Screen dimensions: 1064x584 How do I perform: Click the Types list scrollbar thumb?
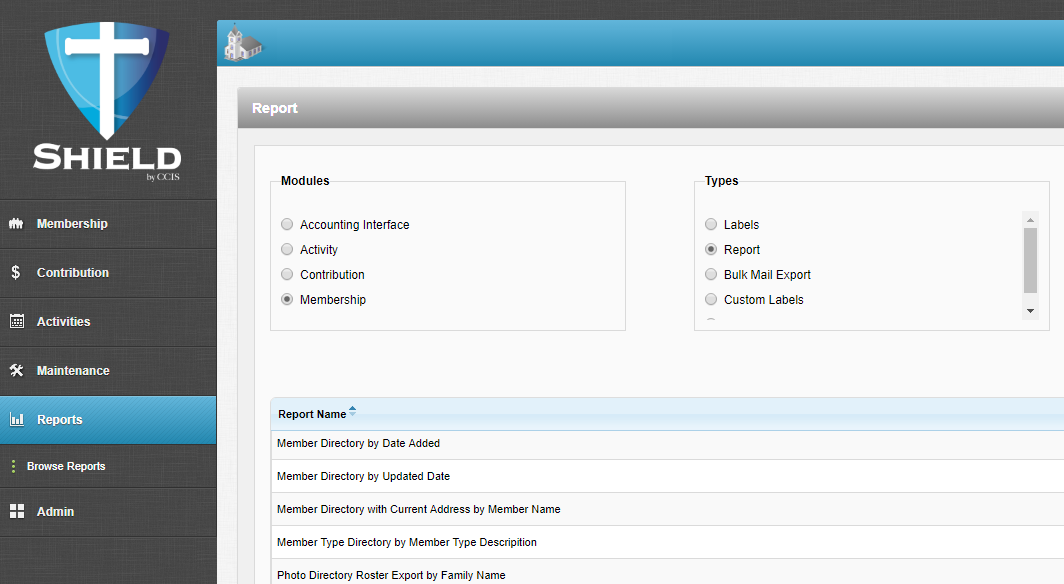click(x=1030, y=260)
